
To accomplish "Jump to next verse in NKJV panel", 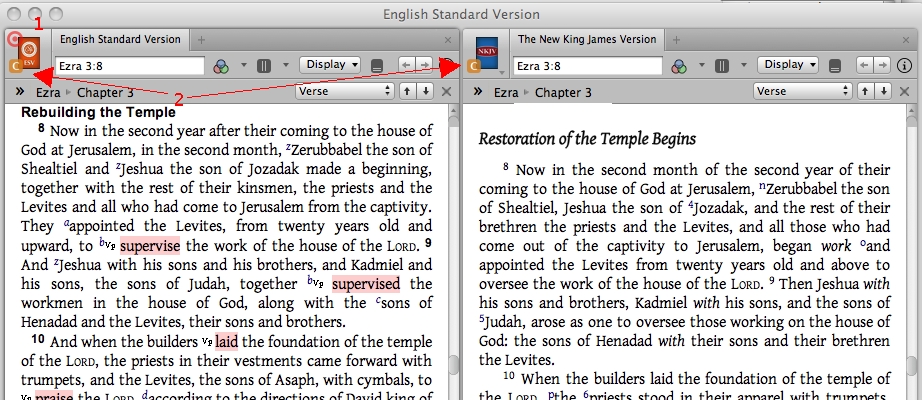I will 884,91.
